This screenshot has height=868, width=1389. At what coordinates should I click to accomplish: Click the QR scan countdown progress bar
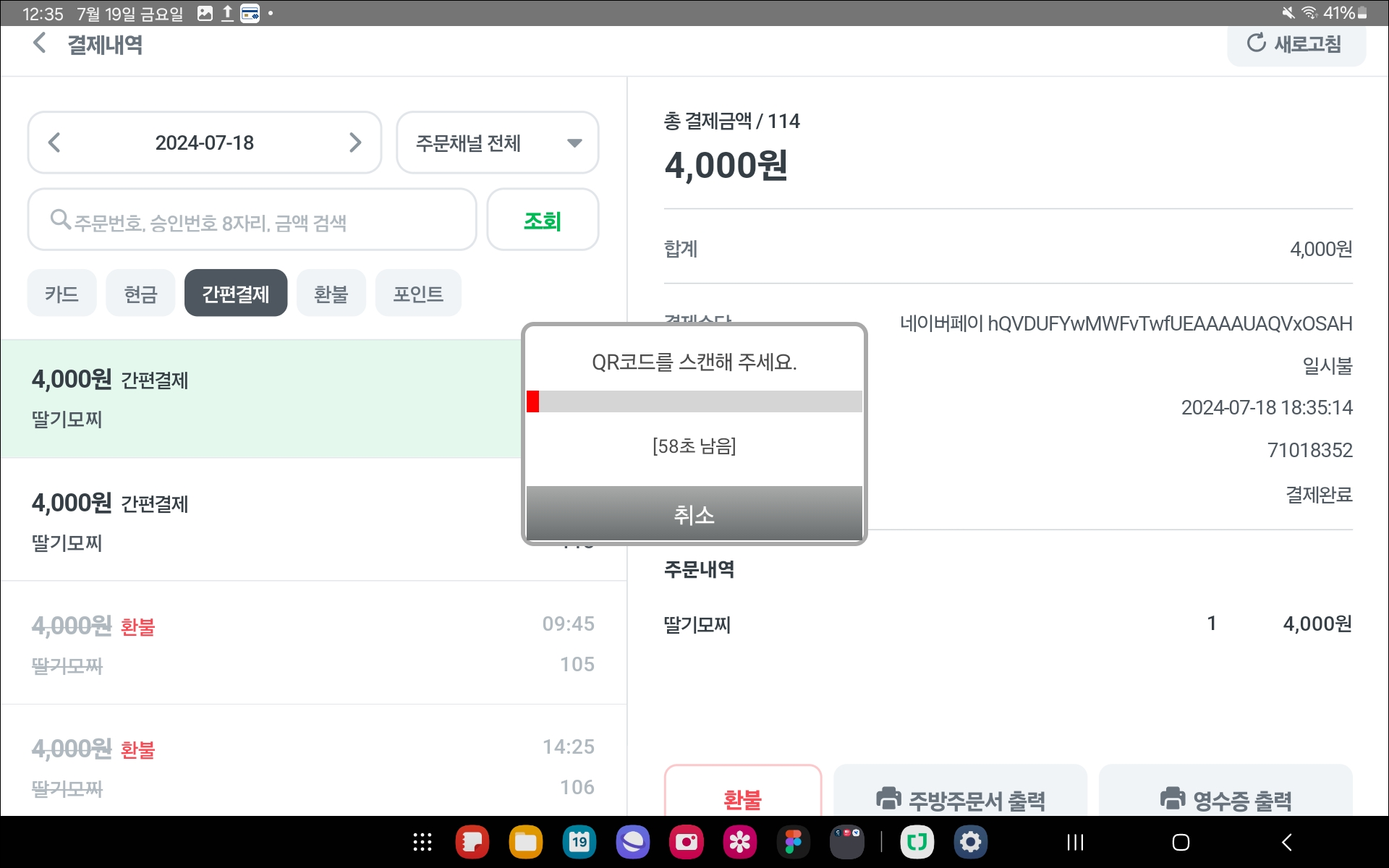click(694, 401)
